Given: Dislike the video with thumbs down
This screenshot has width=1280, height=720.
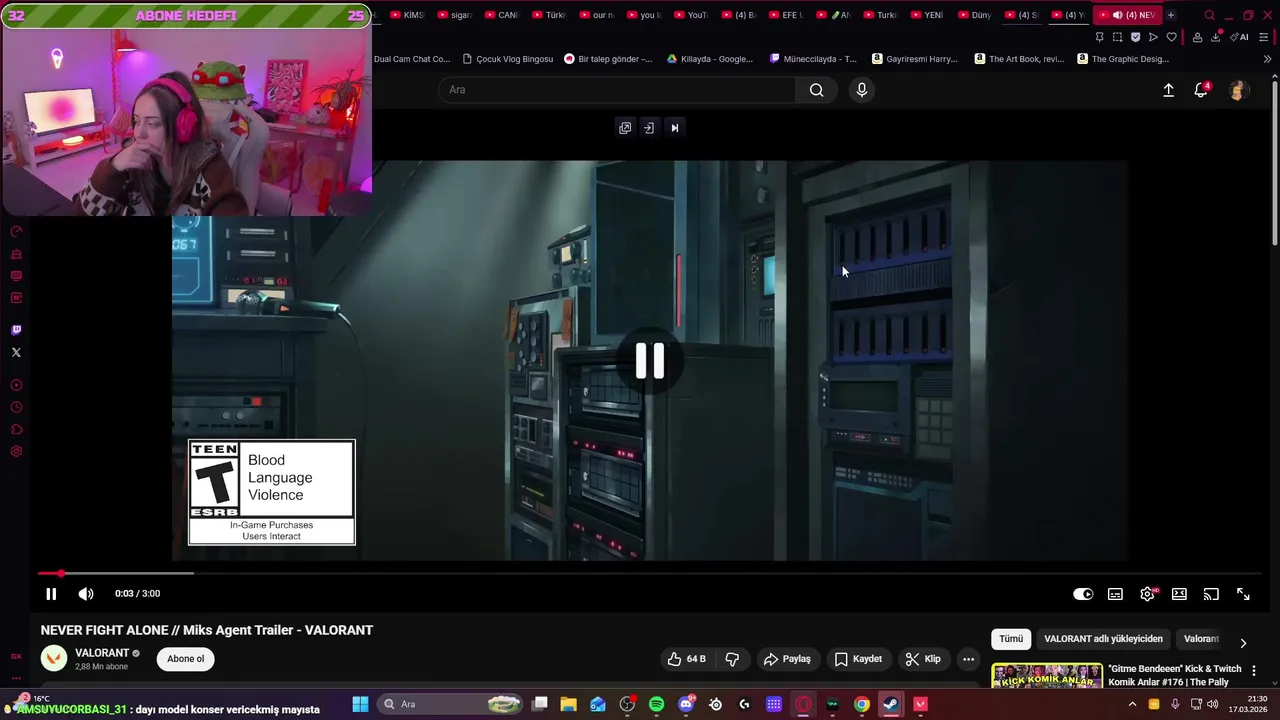Looking at the screenshot, I should [x=732, y=659].
